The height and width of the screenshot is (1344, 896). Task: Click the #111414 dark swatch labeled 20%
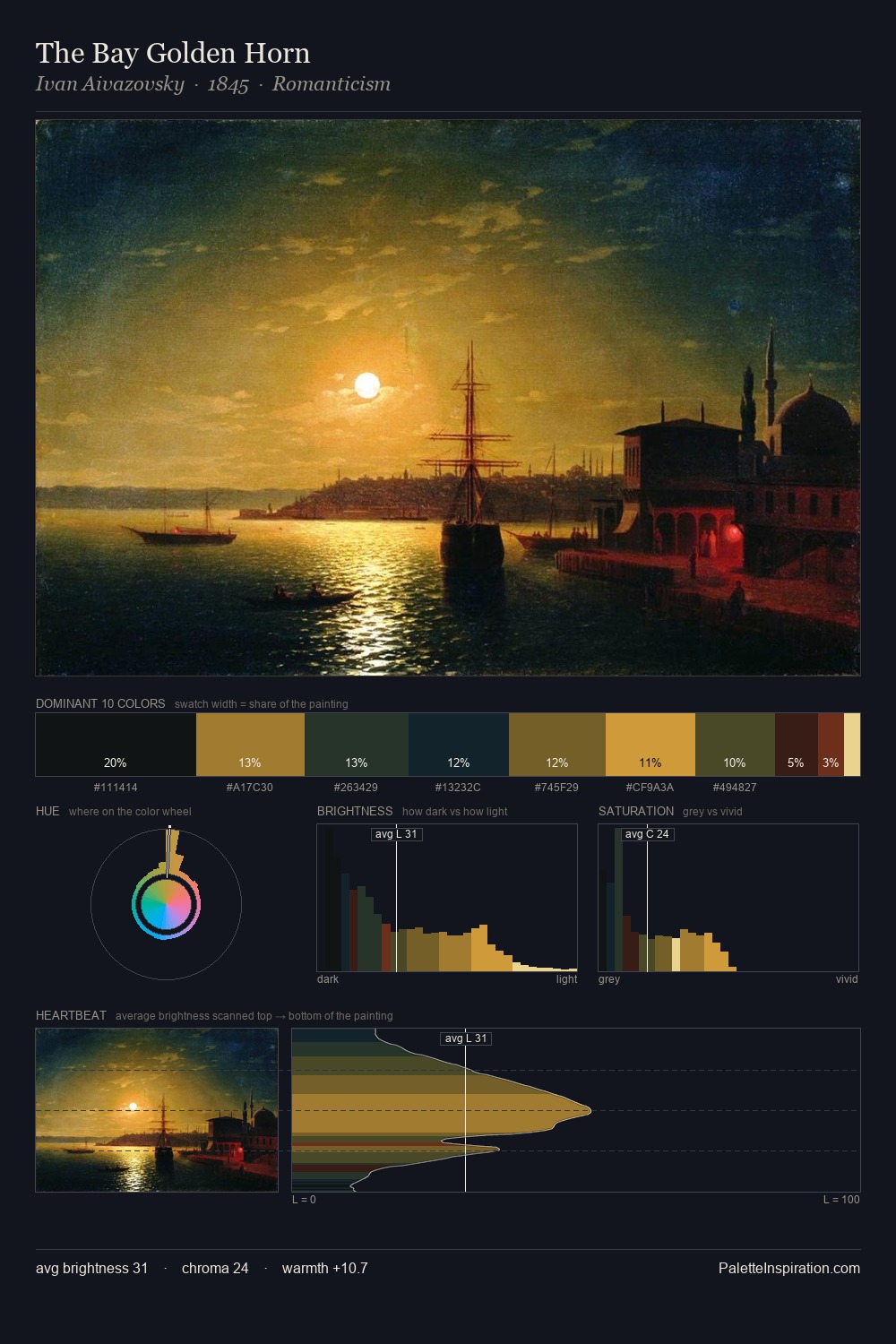(x=116, y=745)
